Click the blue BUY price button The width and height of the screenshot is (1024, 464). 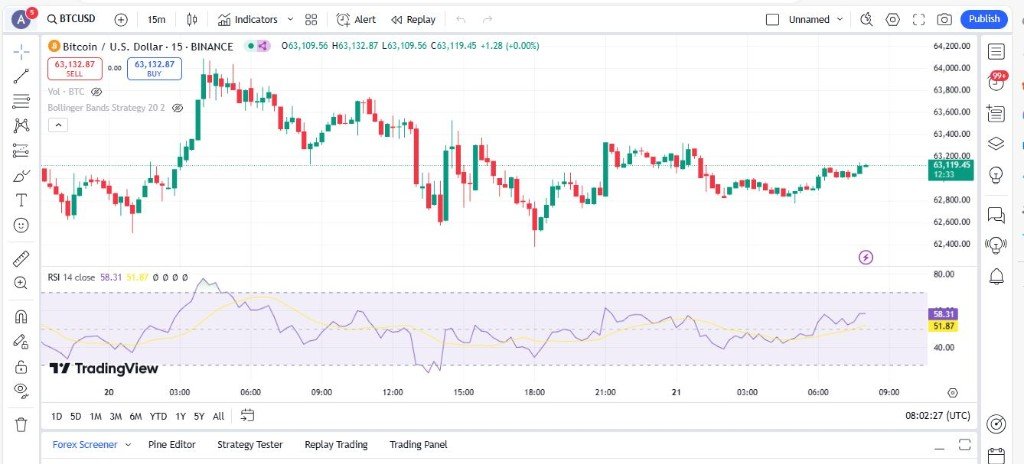pyautogui.click(x=154, y=69)
